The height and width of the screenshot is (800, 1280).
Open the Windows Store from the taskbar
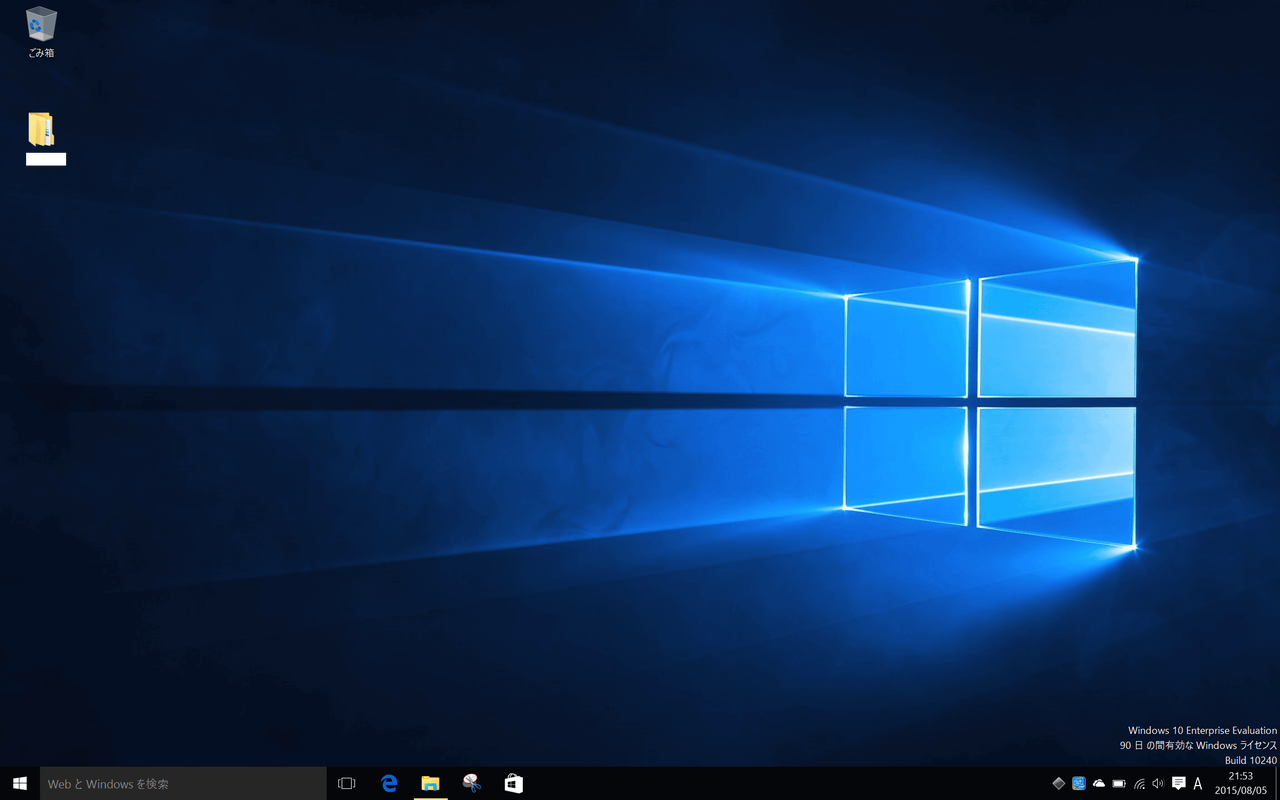513,784
